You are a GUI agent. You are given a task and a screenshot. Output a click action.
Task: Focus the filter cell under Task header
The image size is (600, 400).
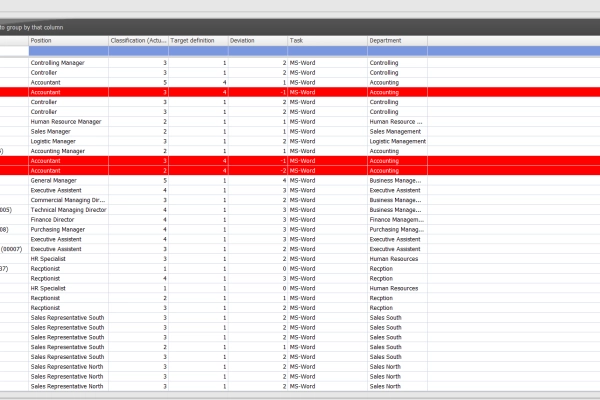(x=328, y=51)
